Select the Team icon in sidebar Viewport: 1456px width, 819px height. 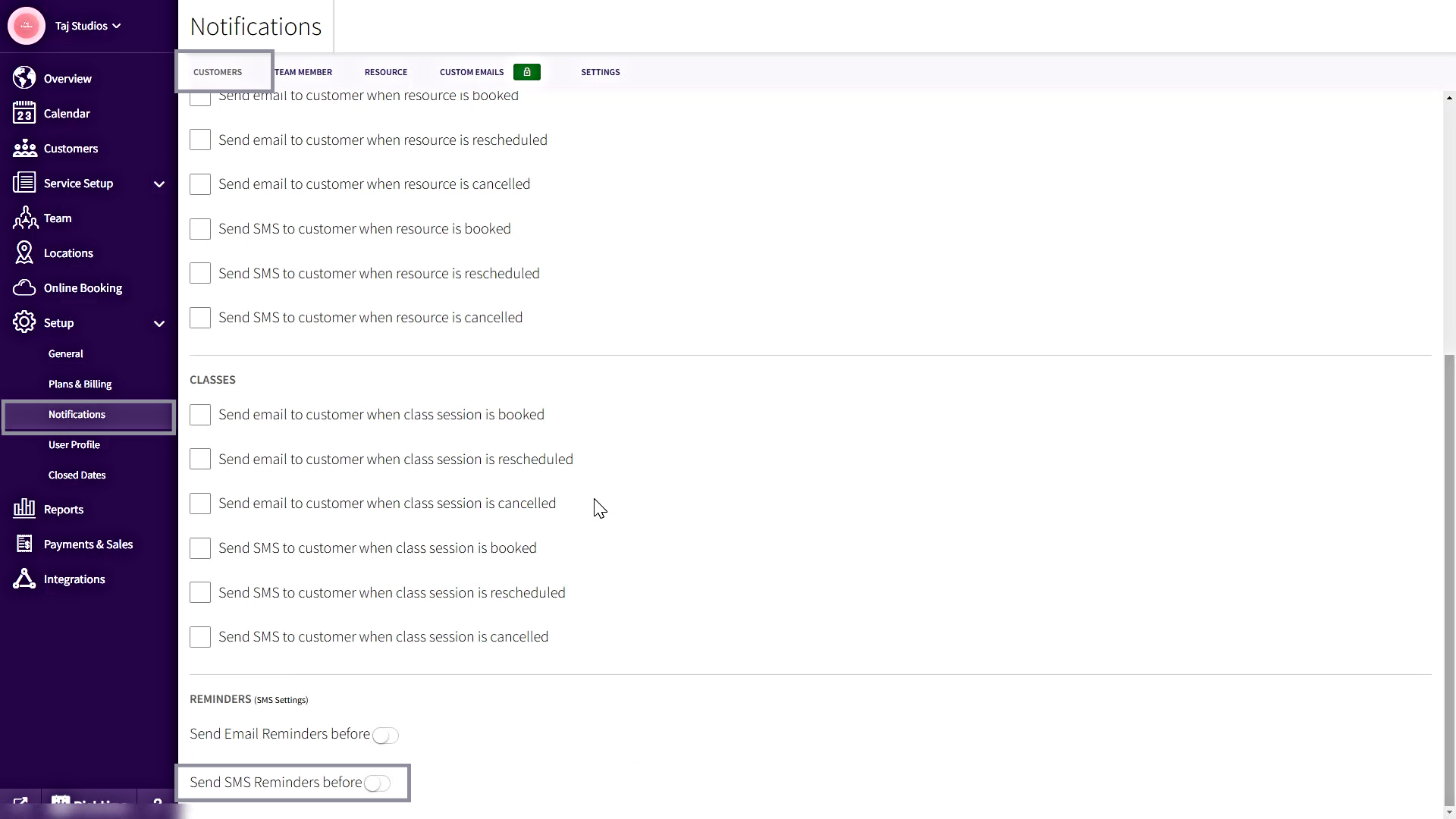(x=24, y=218)
